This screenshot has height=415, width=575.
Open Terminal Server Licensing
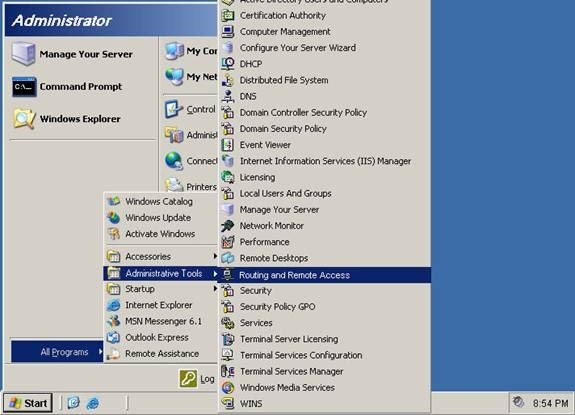click(325, 339)
